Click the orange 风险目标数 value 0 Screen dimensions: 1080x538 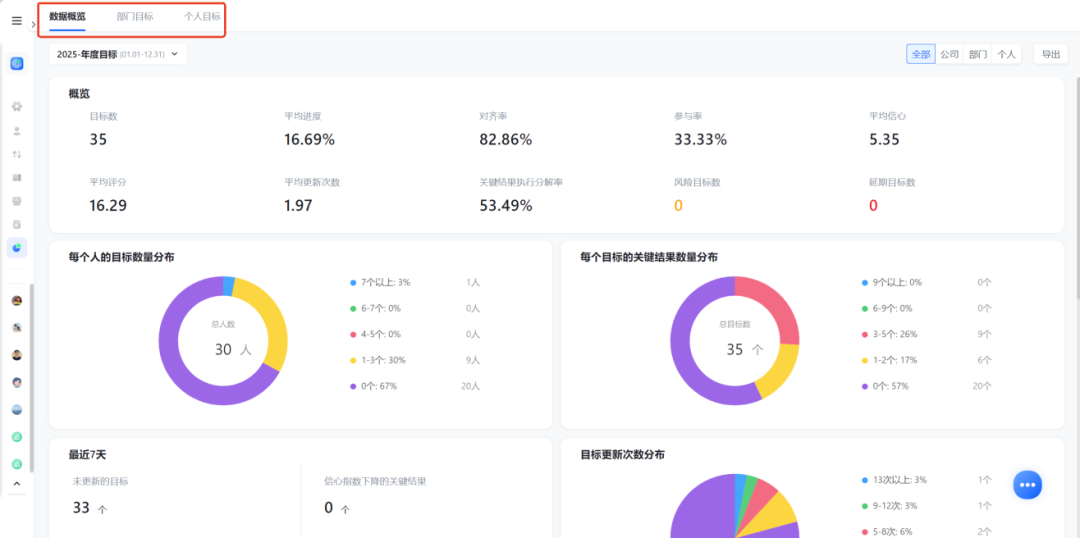click(678, 205)
